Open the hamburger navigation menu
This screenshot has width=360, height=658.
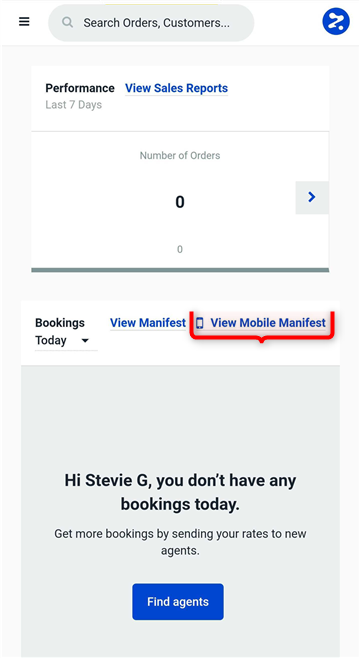click(x=24, y=22)
